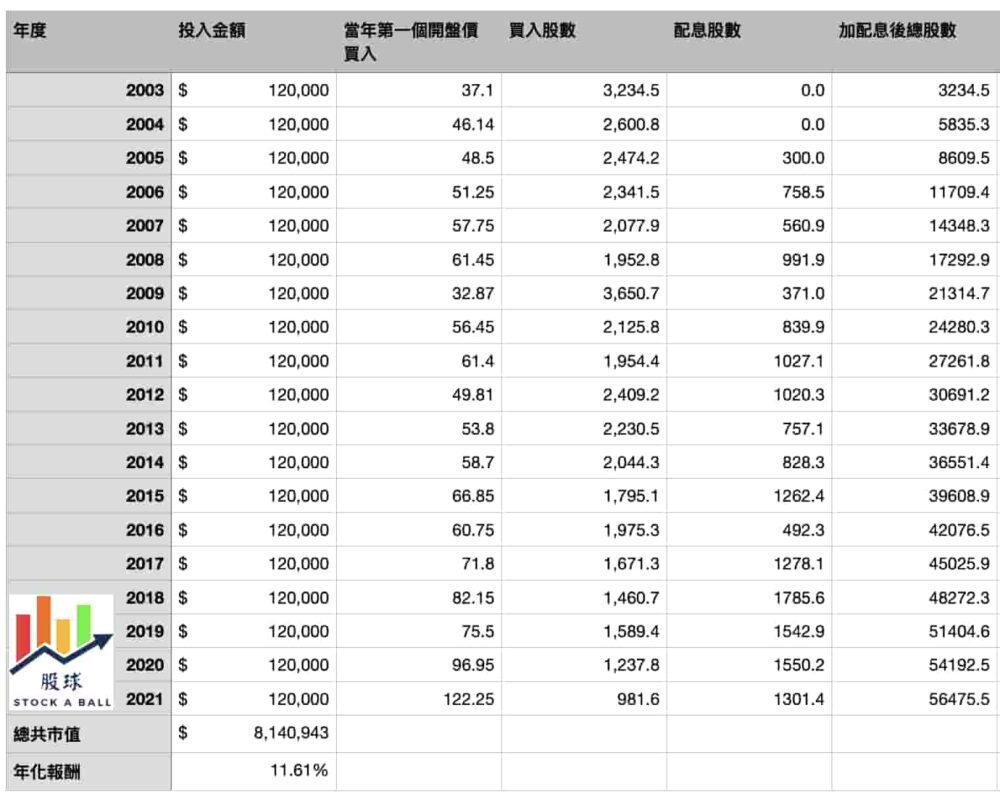Select the 年化報酬 row label
The image size is (1000, 797).
pyautogui.click(x=34, y=771)
